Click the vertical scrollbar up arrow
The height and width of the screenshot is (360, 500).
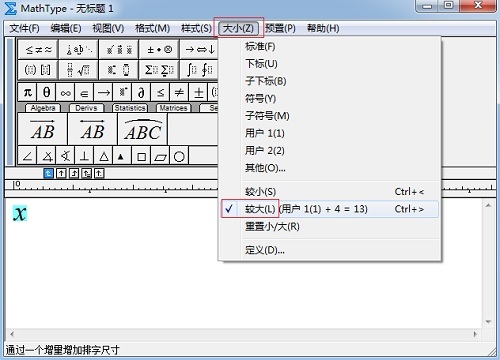pos(488,206)
